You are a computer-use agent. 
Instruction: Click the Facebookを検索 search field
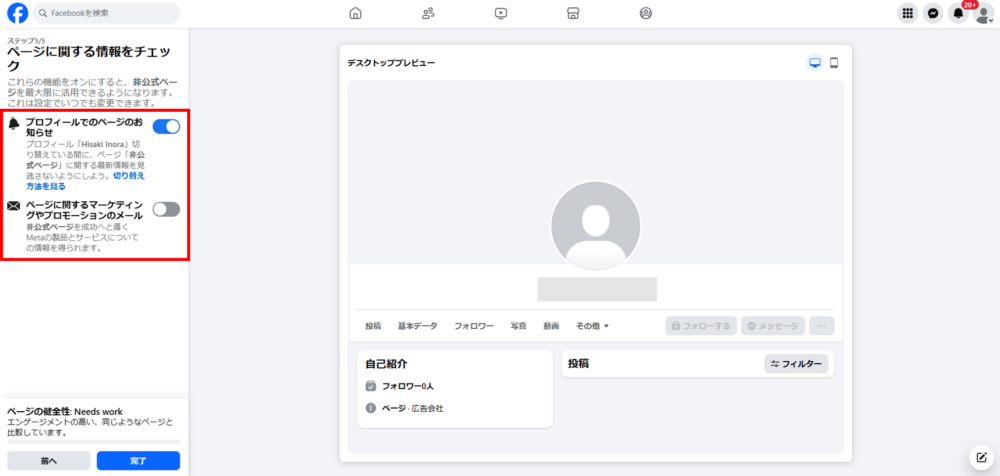[x=106, y=13]
